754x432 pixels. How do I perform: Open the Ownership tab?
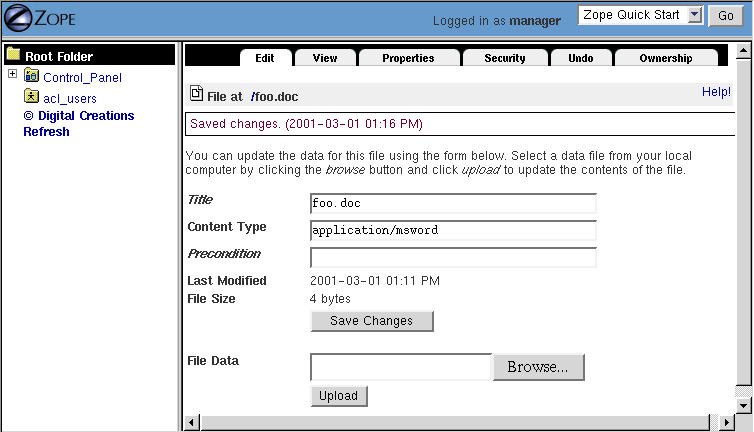pyautogui.click(x=666, y=58)
